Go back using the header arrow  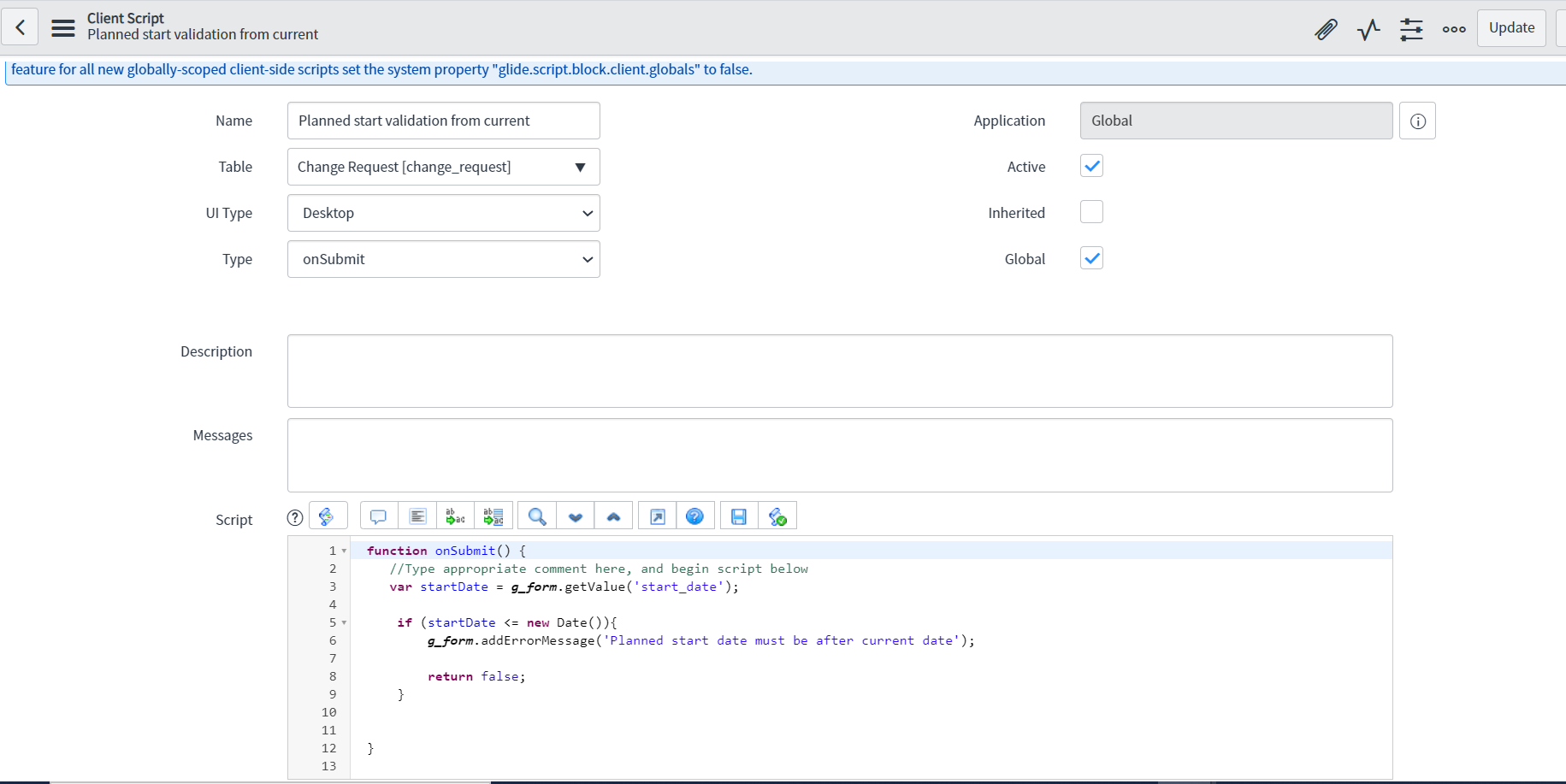[x=21, y=27]
